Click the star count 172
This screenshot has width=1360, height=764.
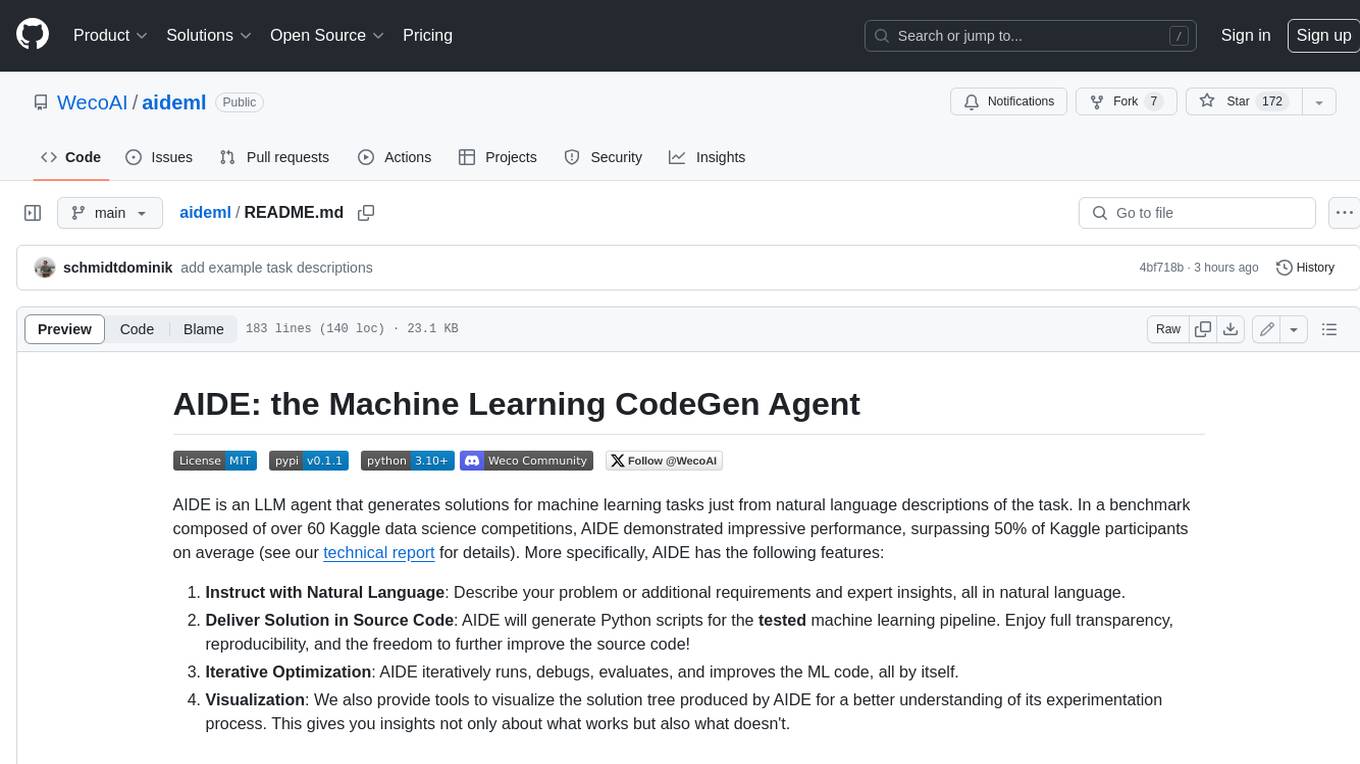pos(1272,102)
